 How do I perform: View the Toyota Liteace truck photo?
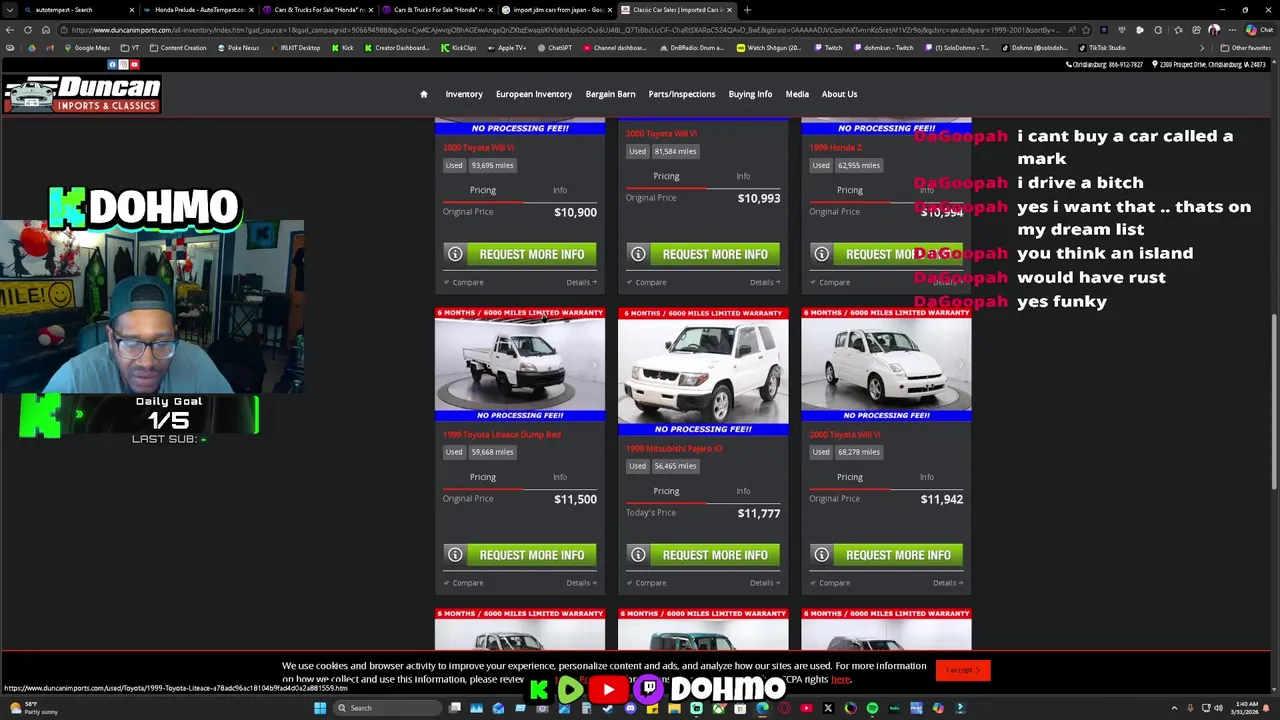click(x=520, y=365)
